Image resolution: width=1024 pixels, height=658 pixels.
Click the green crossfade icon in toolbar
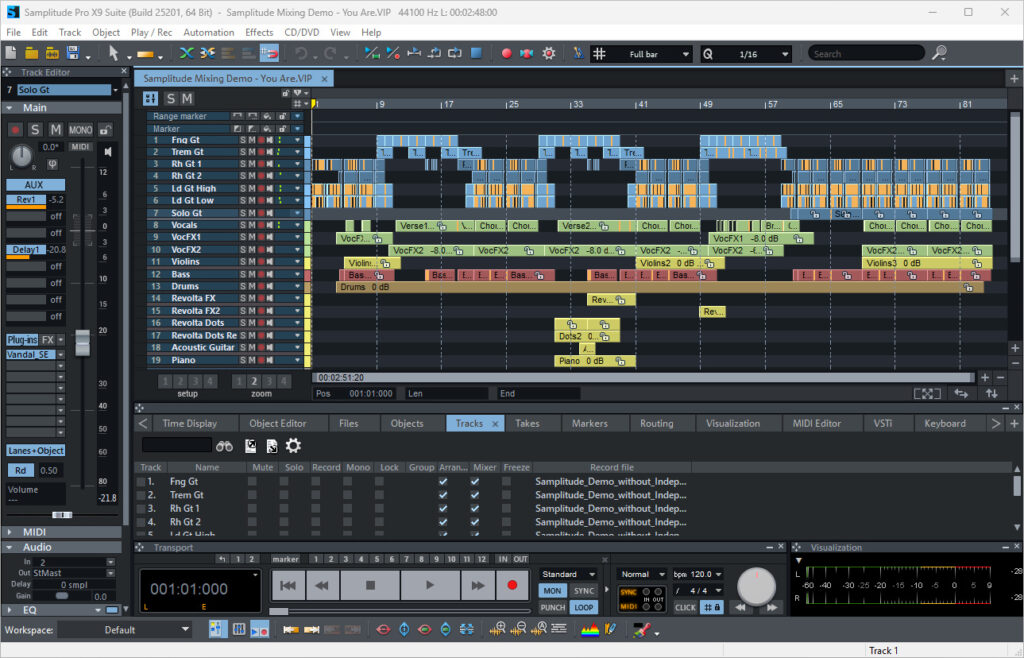pyautogui.click(x=186, y=54)
